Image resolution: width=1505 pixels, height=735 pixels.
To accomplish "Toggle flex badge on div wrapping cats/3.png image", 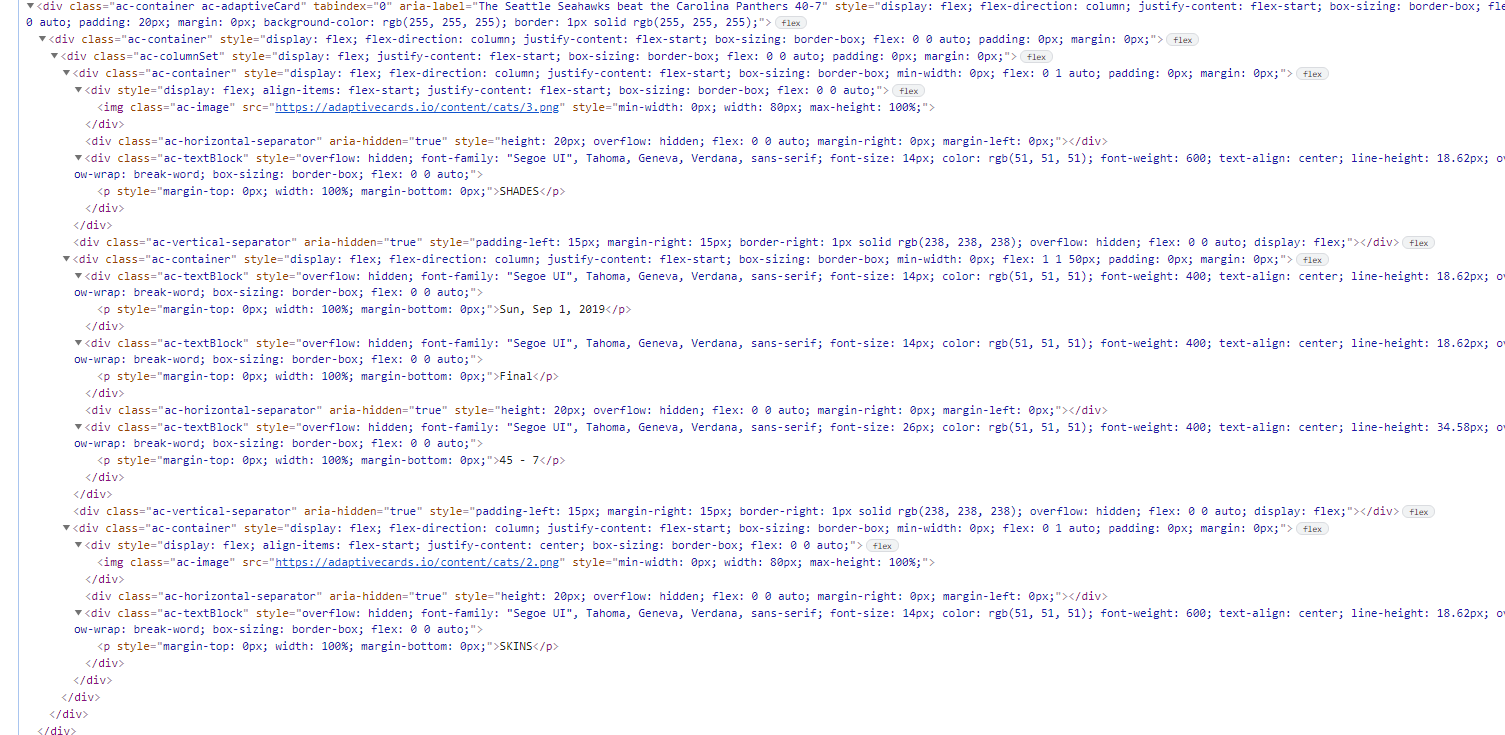I will coord(908,91).
